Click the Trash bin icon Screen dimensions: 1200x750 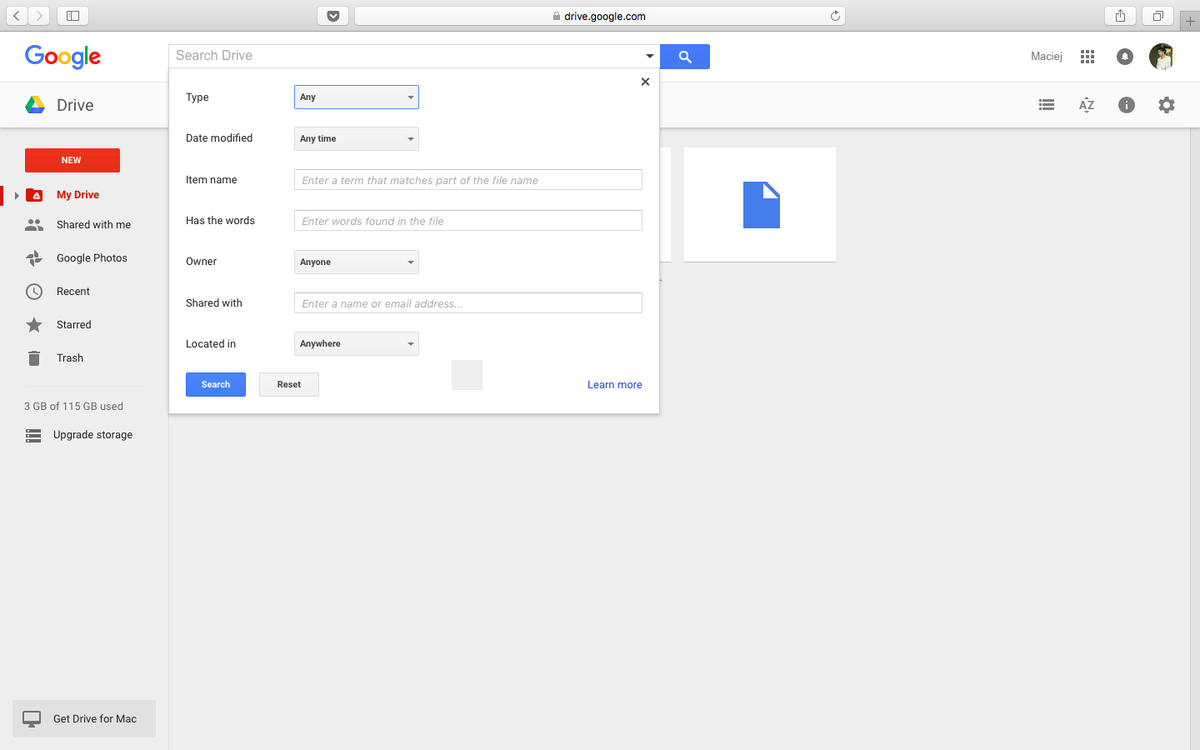point(35,358)
